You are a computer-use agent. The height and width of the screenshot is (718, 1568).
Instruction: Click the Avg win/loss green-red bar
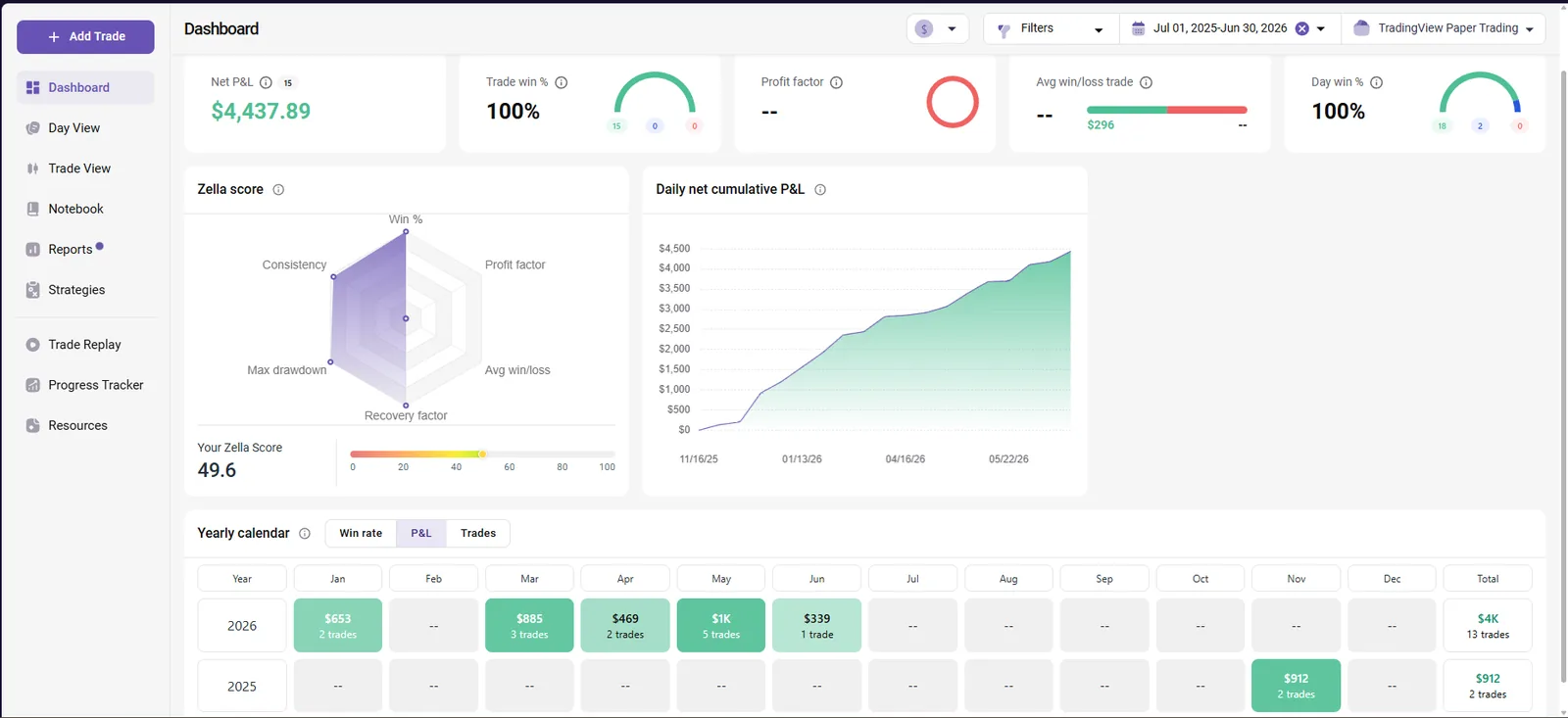coord(1167,110)
